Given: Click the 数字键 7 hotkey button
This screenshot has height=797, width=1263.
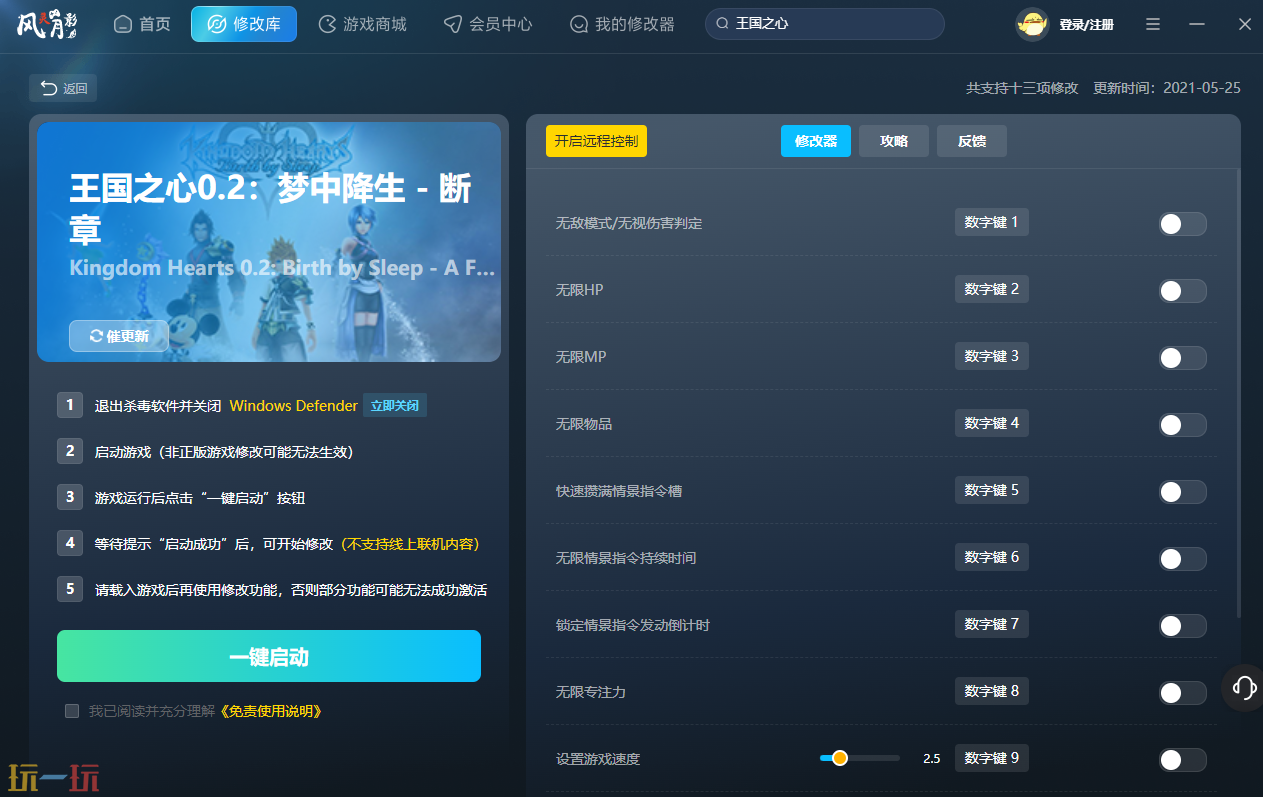Looking at the screenshot, I should 992,624.
